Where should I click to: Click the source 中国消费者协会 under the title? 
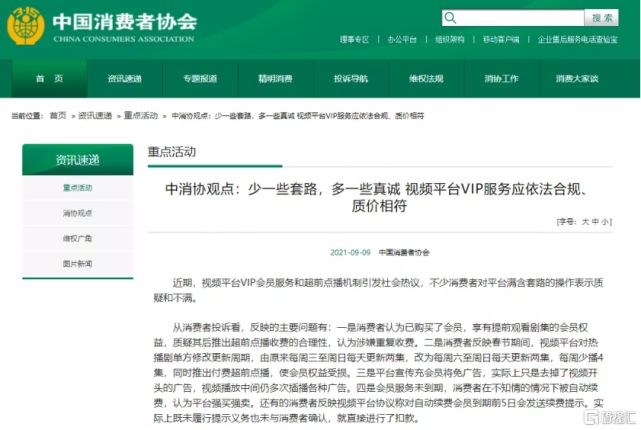[x=404, y=253]
